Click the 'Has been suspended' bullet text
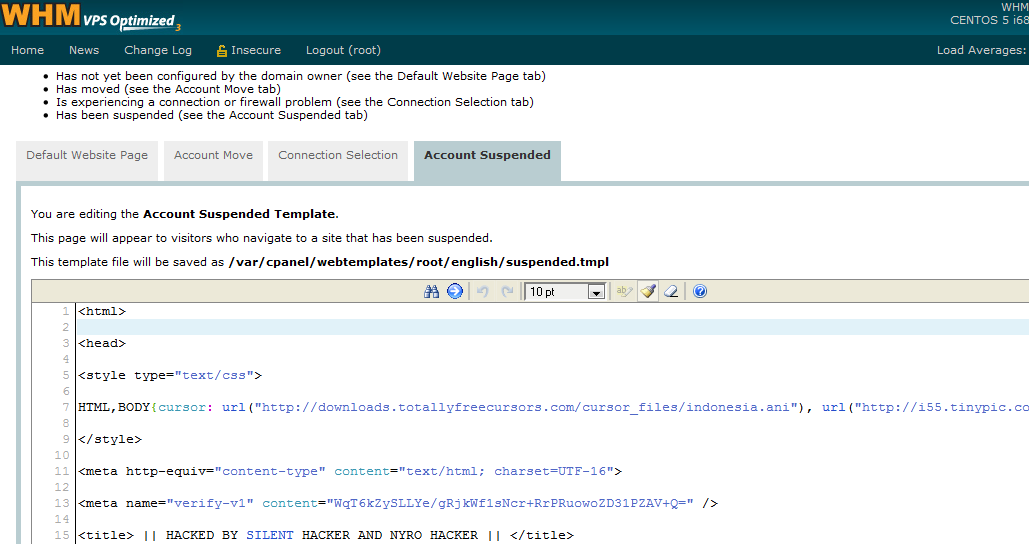 [x=211, y=115]
